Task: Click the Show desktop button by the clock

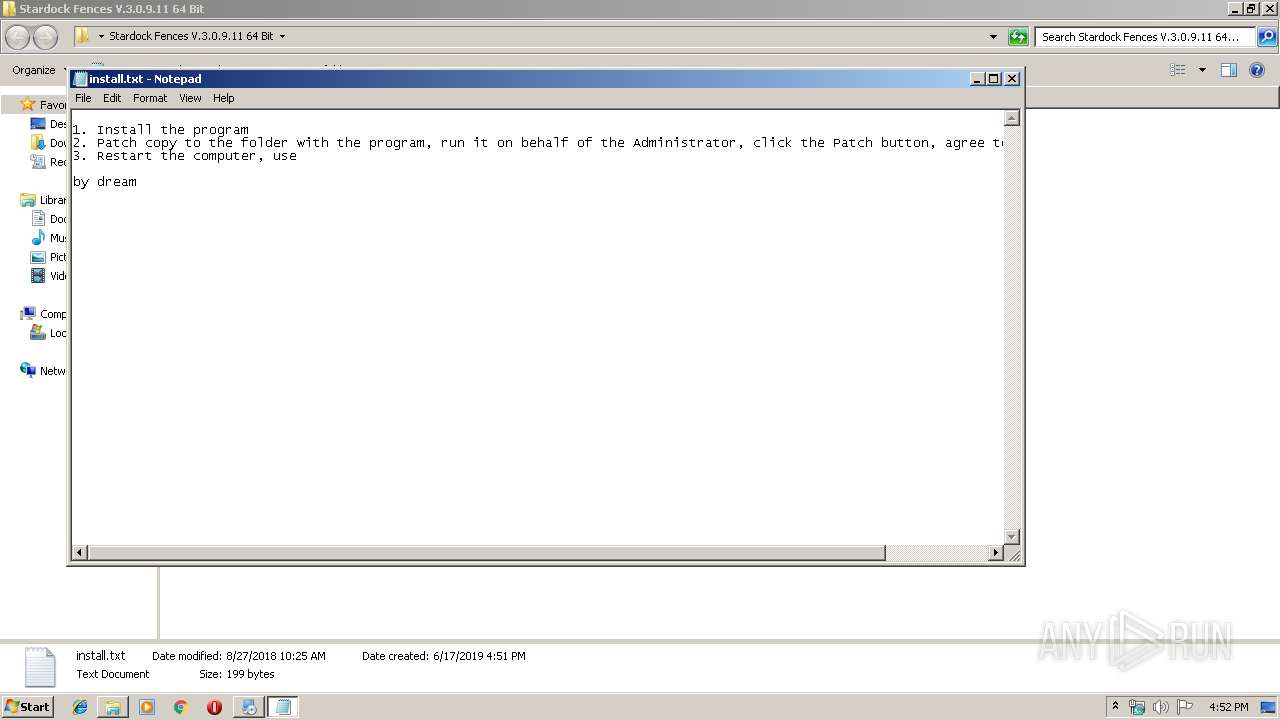Action: (1269, 707)
